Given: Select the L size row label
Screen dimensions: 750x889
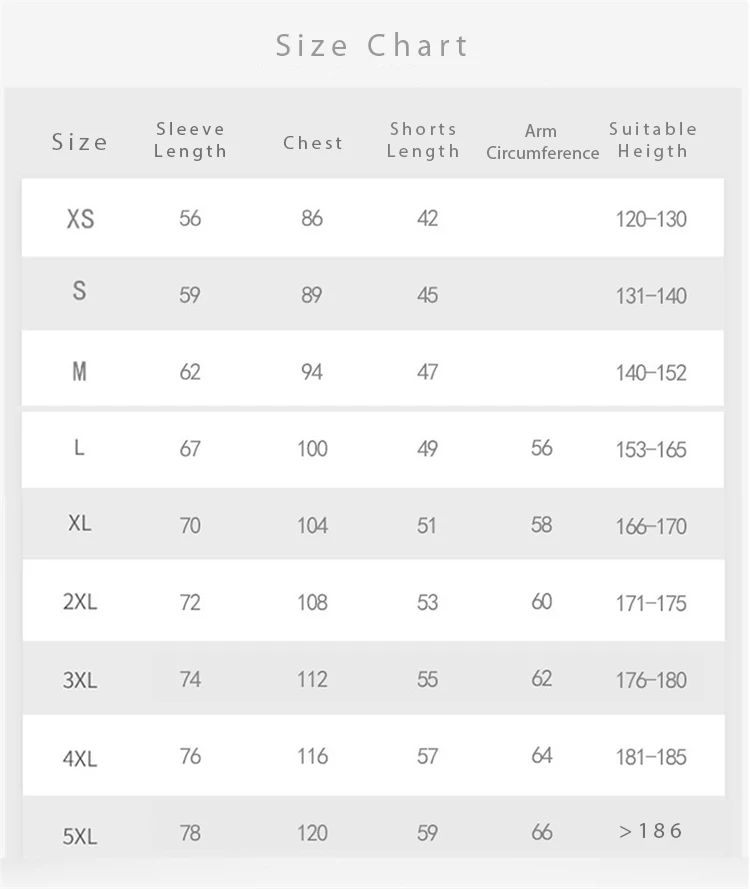Looking at the screenshot, I should coord(80,448).
